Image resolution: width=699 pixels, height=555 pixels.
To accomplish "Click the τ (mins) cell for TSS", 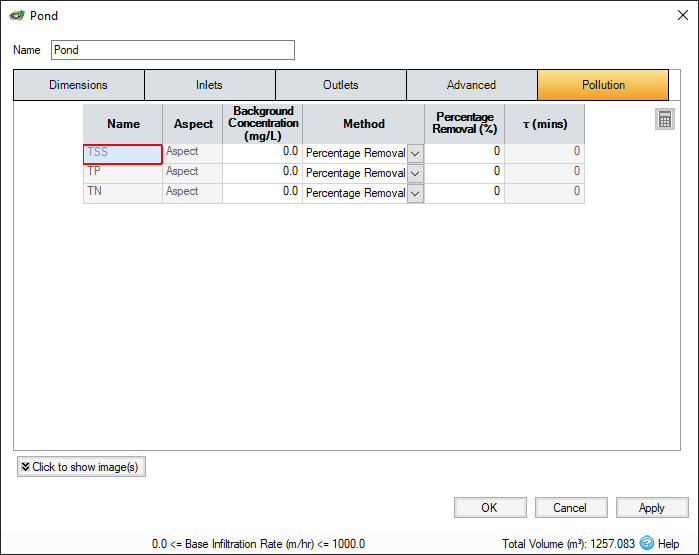I will tap(545, 153).
